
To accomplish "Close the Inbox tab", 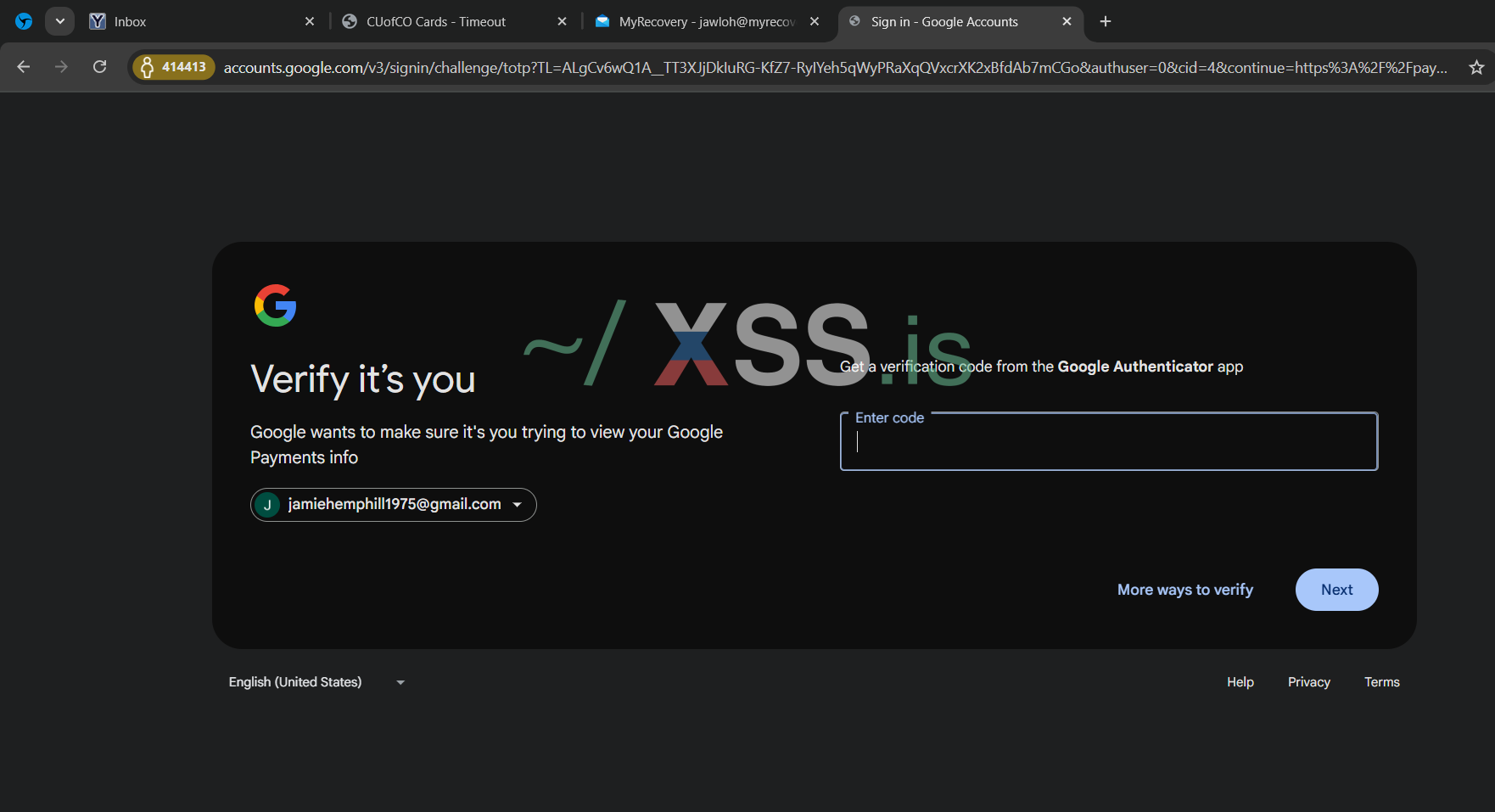I will 310,21.
